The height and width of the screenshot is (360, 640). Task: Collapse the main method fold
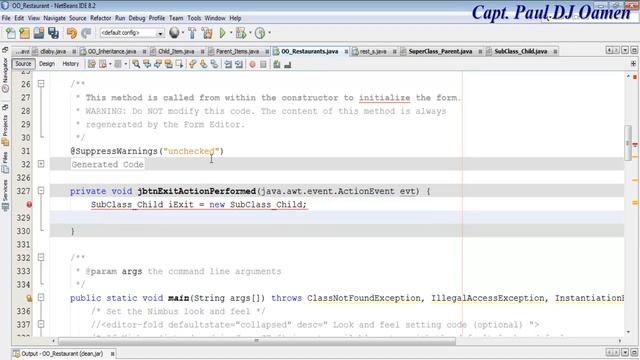coord(41,298)
